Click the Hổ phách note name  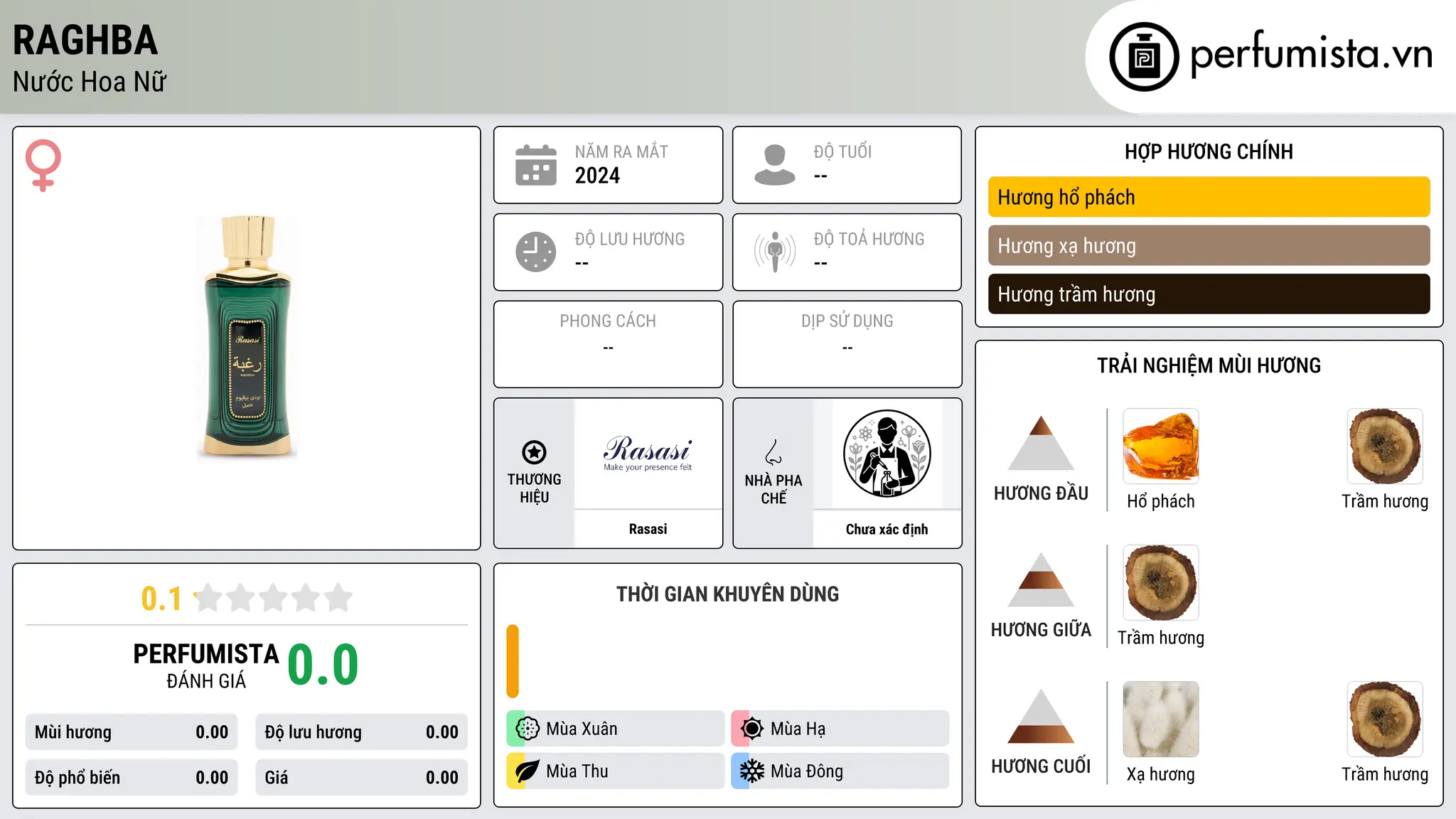tap(1161, 501)
